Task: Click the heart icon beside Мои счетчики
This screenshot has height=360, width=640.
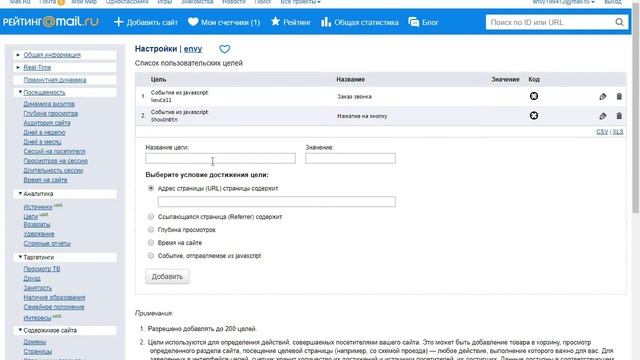Action: click(x=193, y=22)
